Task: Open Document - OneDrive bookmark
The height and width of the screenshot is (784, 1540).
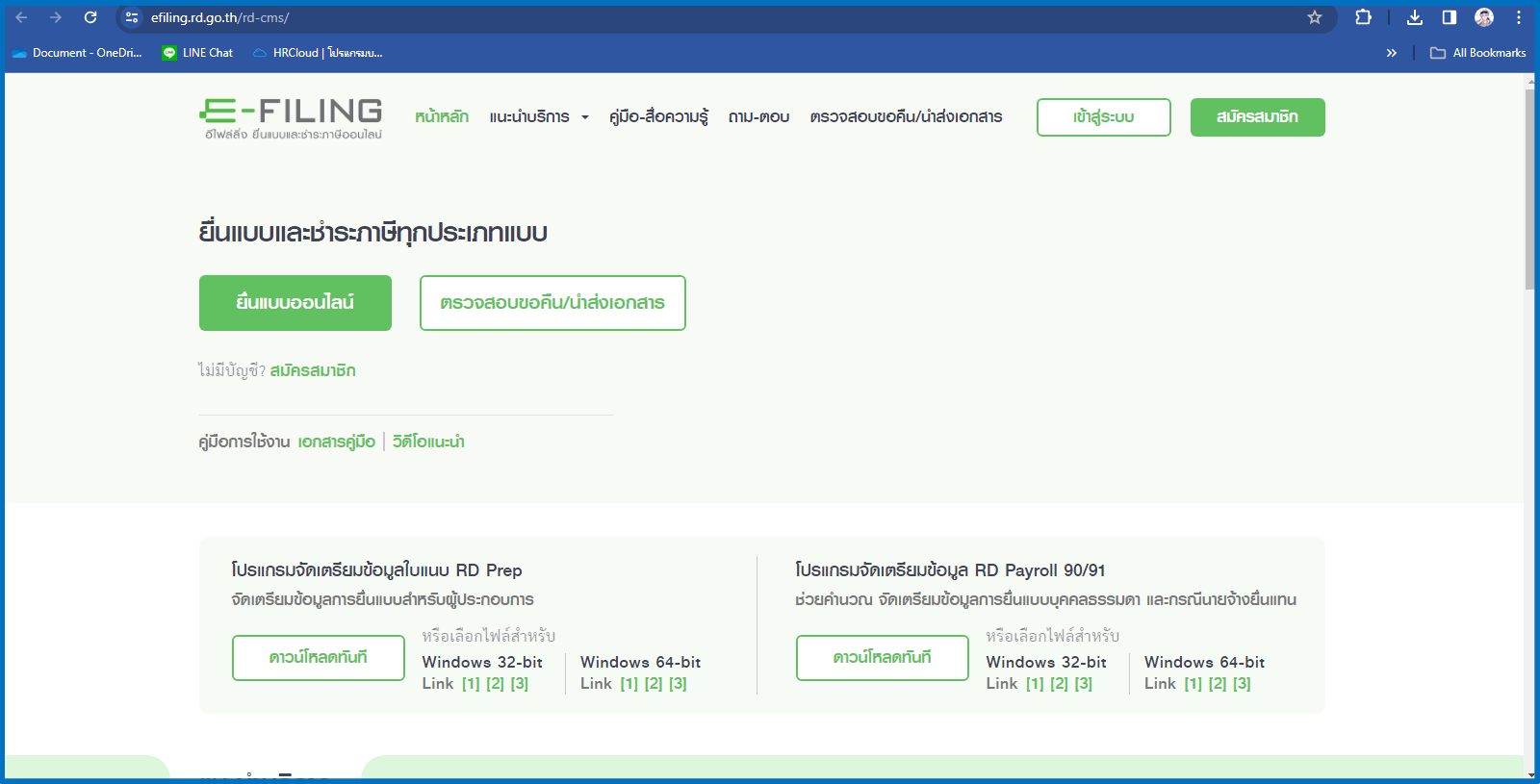Action: [77, 53]
